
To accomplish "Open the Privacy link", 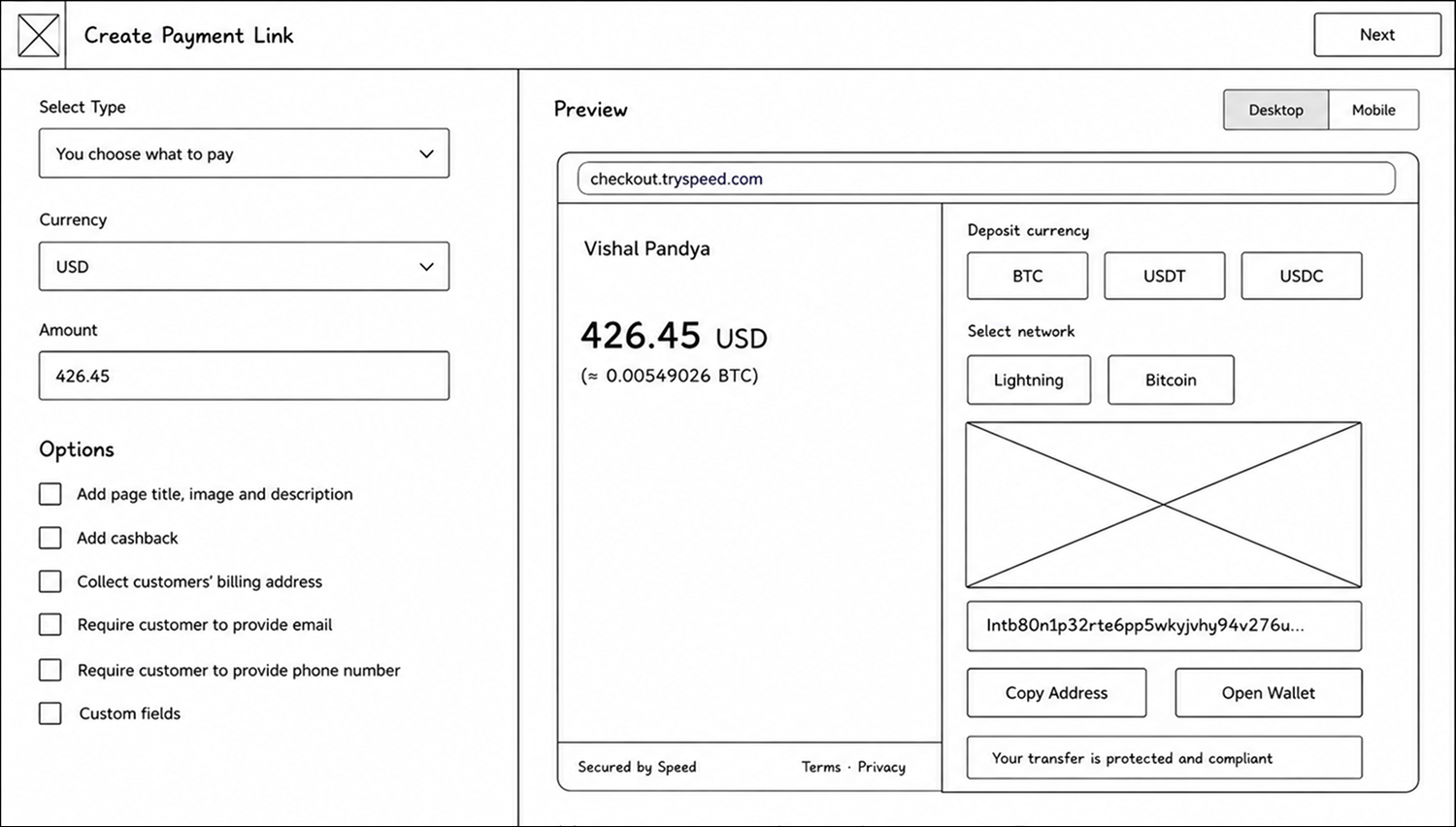I will (x=881, y=767).
